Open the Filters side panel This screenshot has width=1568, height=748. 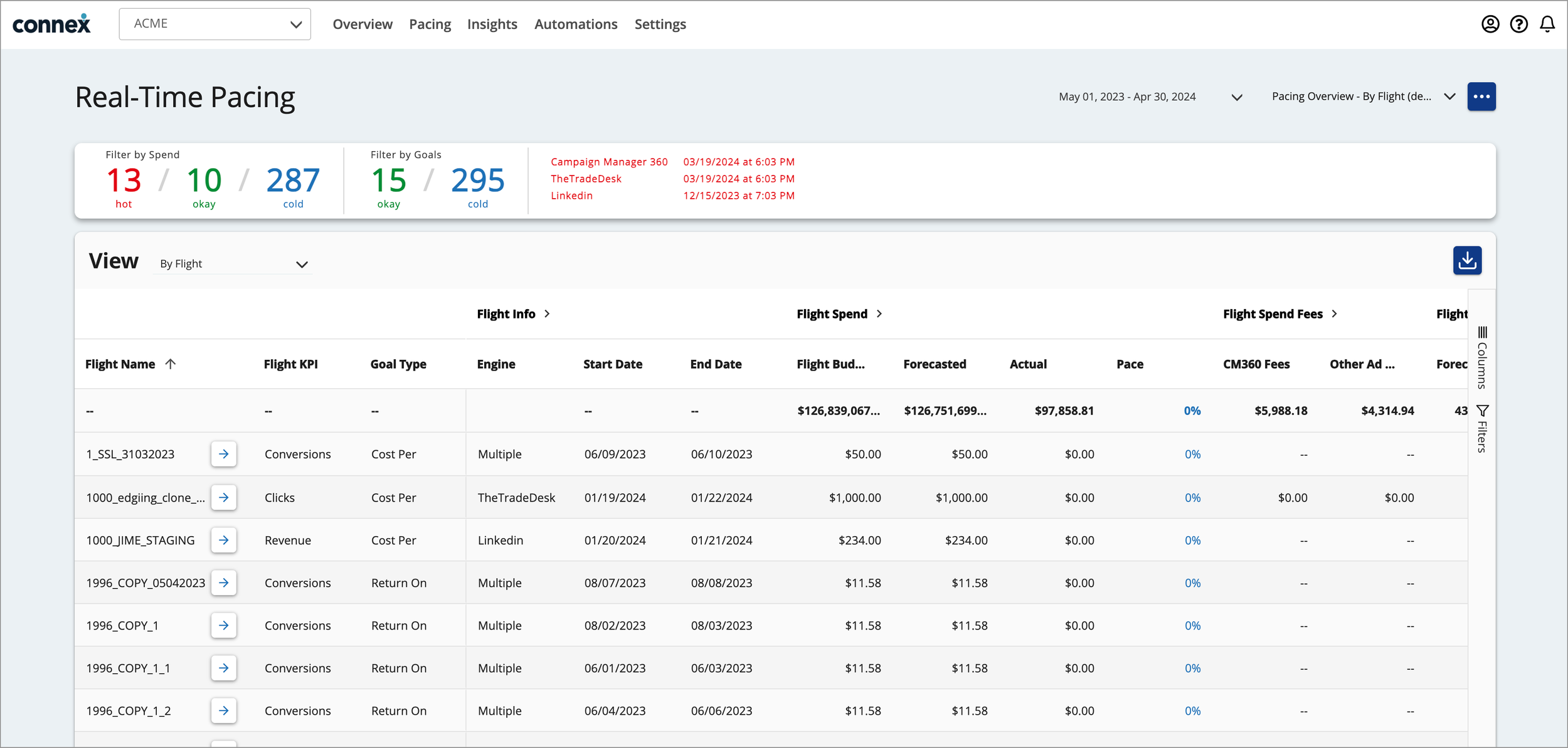click(1482, 429)
